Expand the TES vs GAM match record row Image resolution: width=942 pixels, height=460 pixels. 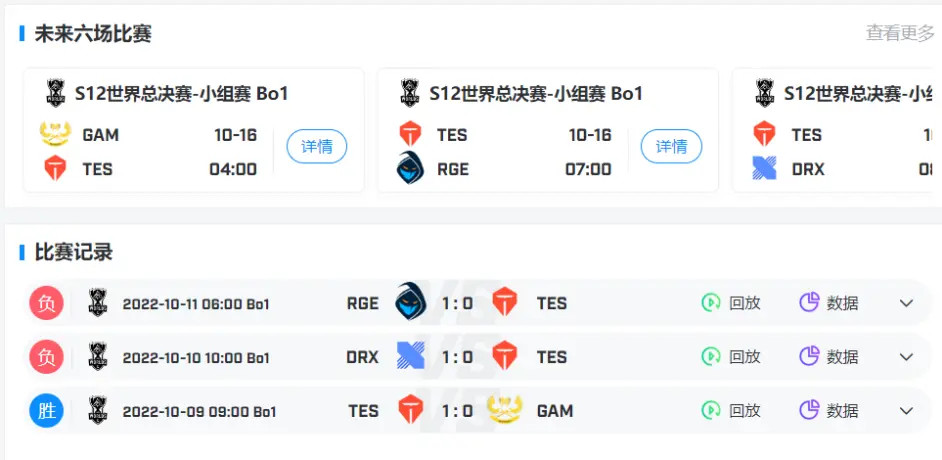[x=907, y=410]
